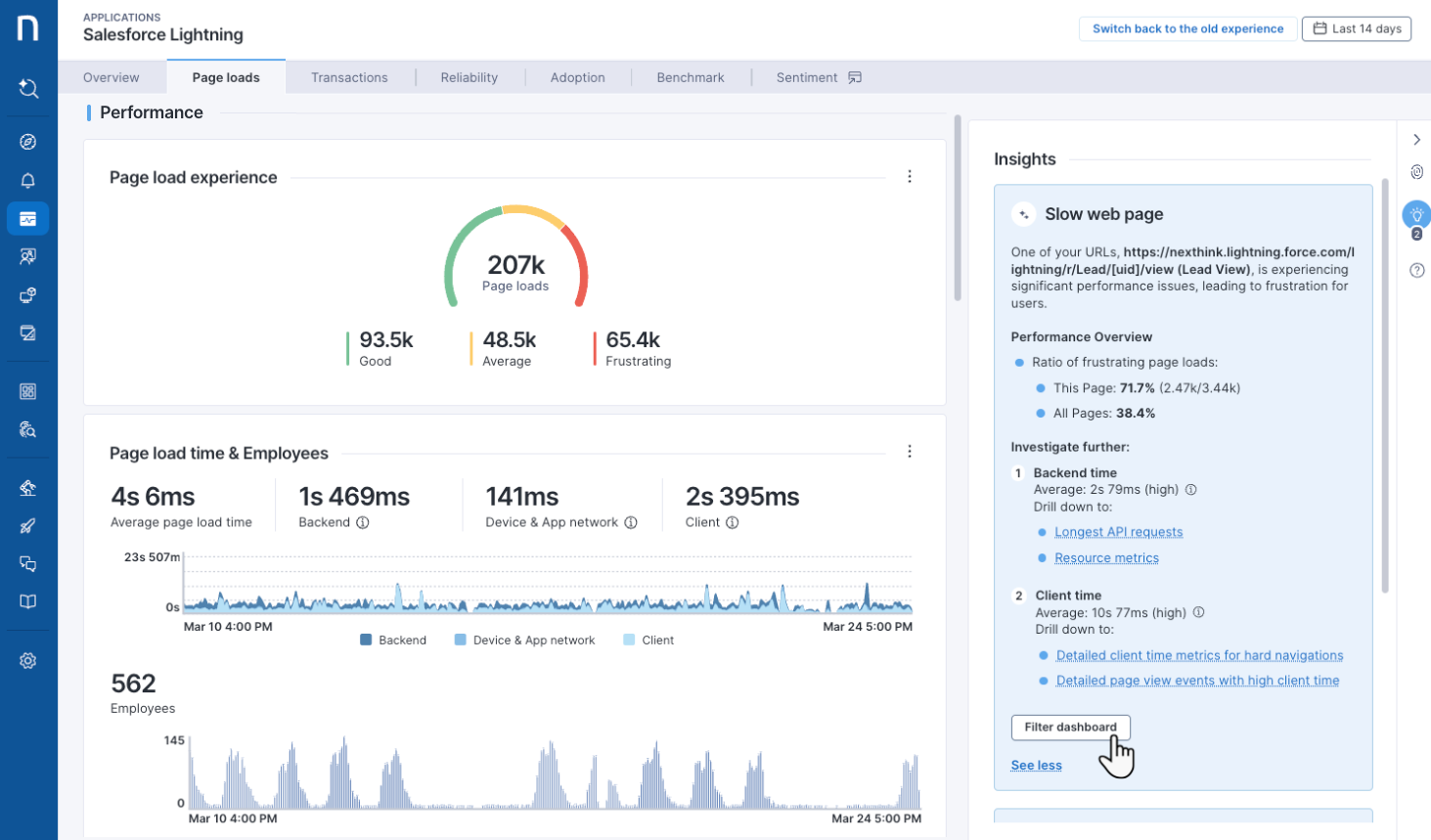The width and height of the screenshot is (1431, 840).
Task: Toggle the Backend legend series
Action: point(393,641)
